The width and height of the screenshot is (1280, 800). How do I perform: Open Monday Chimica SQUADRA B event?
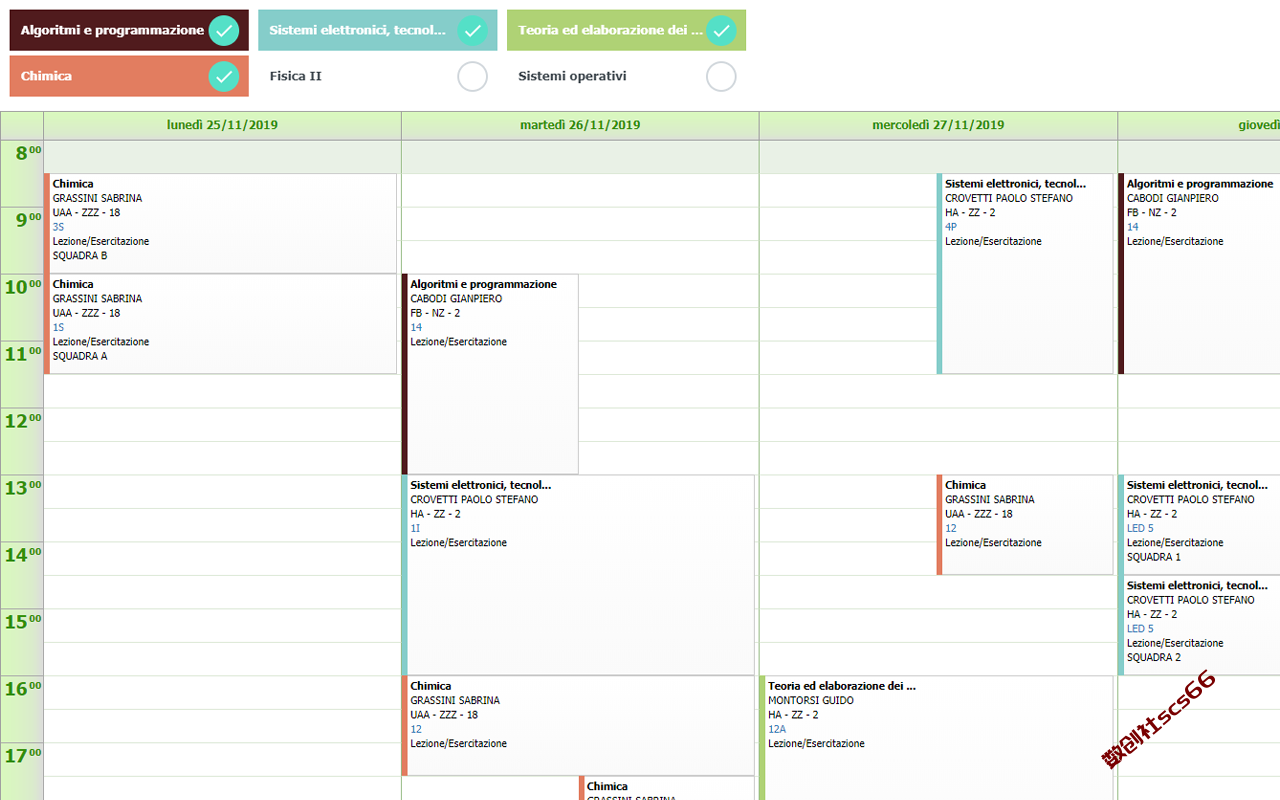tap(220, 223)
